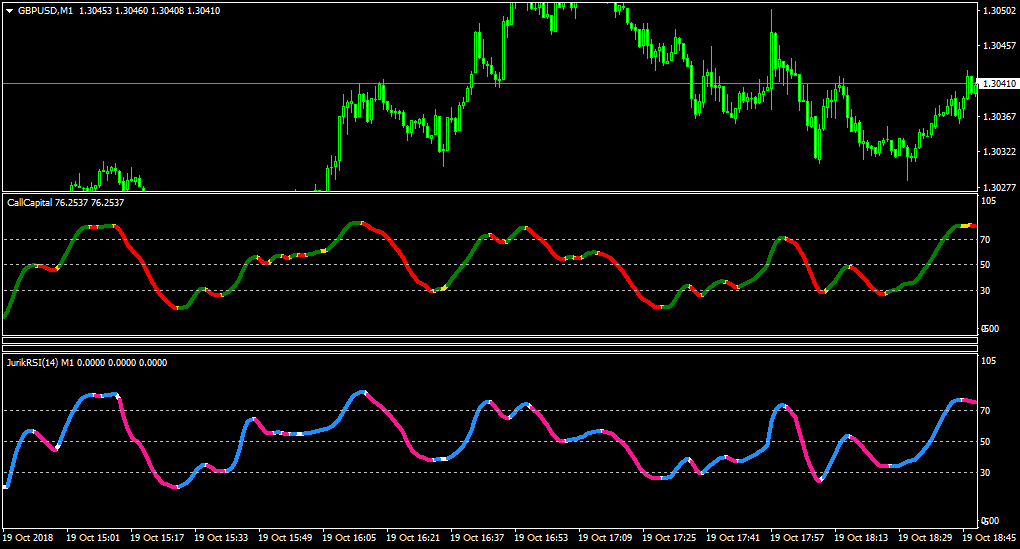Click the 19 Oct 16:05 time marker
The height and width of the screenshot is (549, 1020).
349,538
